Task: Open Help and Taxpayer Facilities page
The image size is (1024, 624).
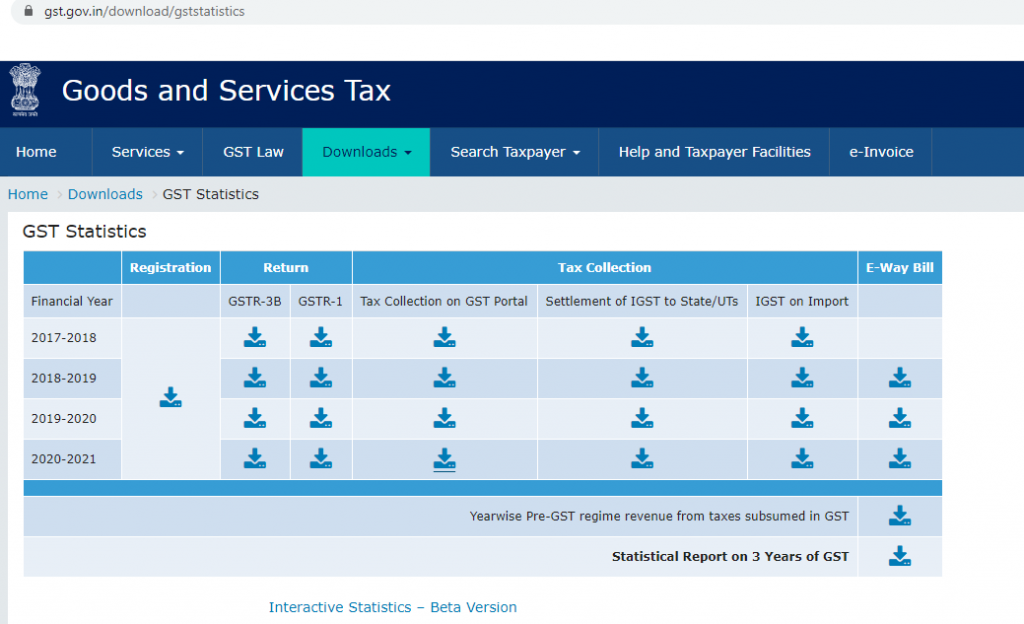Action: coord(714,152)
